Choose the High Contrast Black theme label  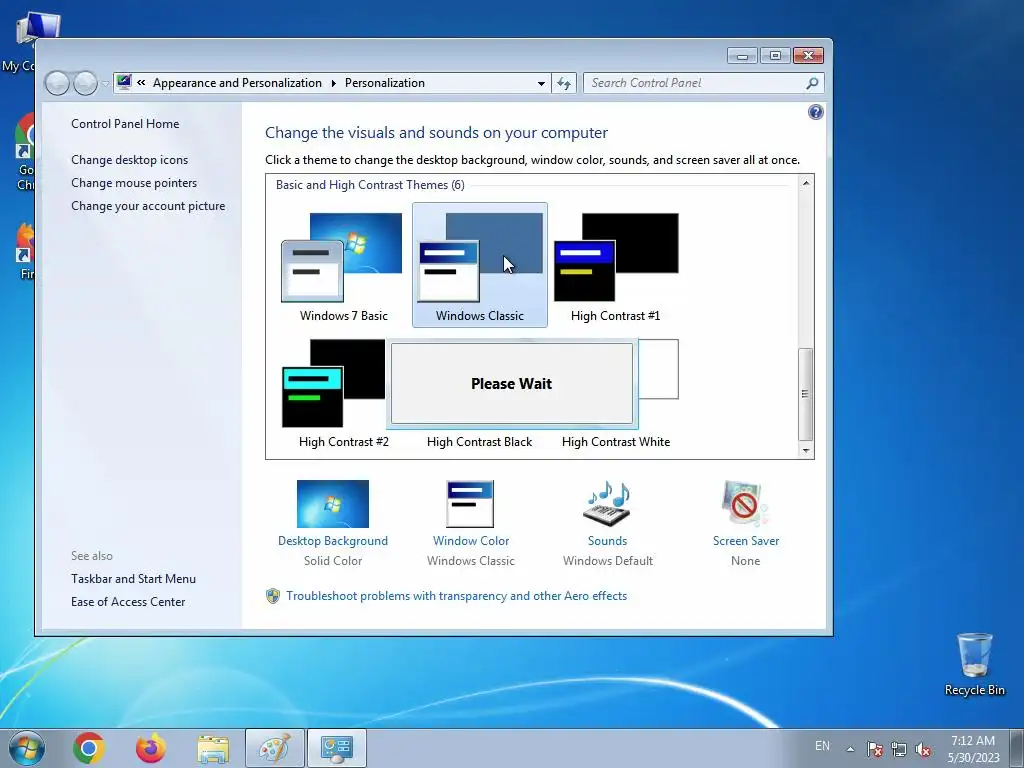(x=479, y=442)
